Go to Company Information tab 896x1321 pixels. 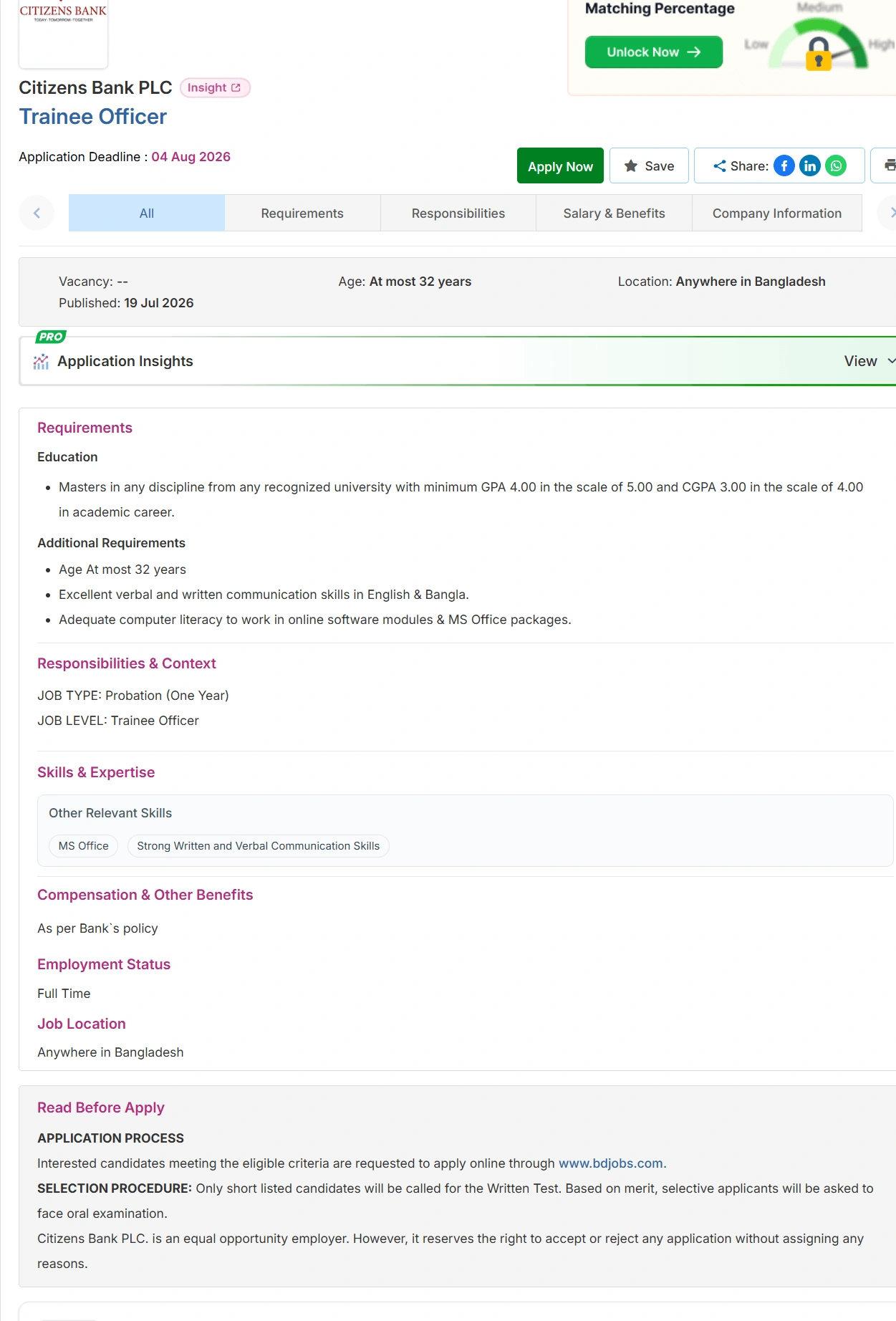[x=777, y=213]
